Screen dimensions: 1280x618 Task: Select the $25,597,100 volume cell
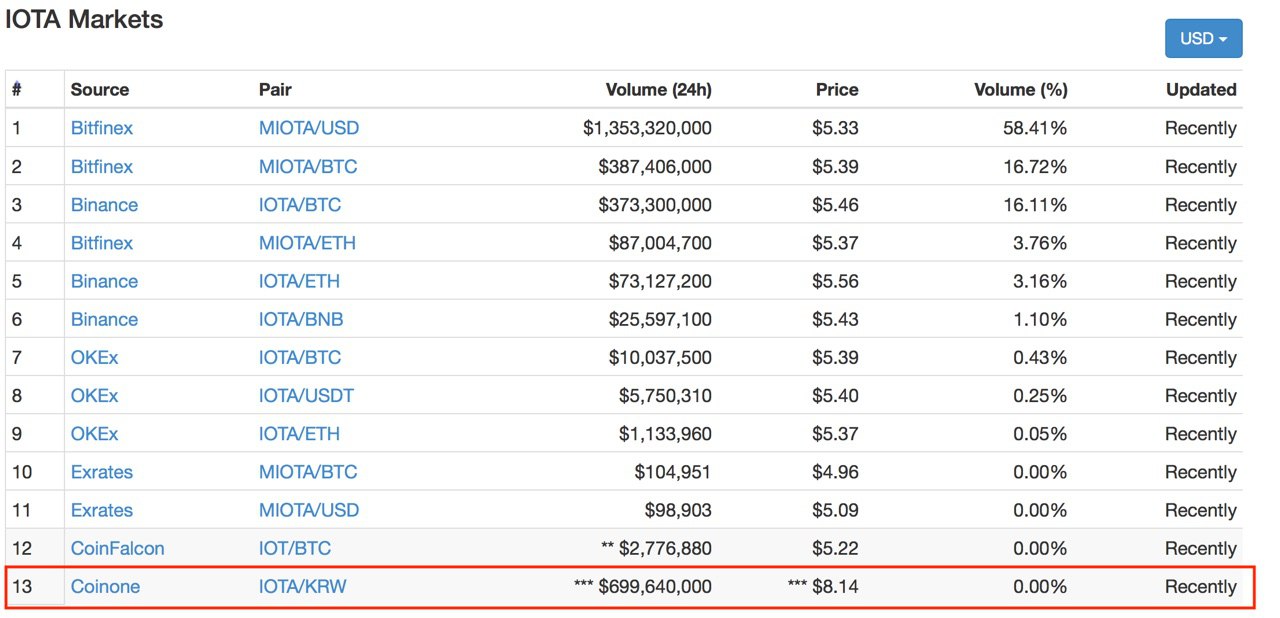point(660,319)
